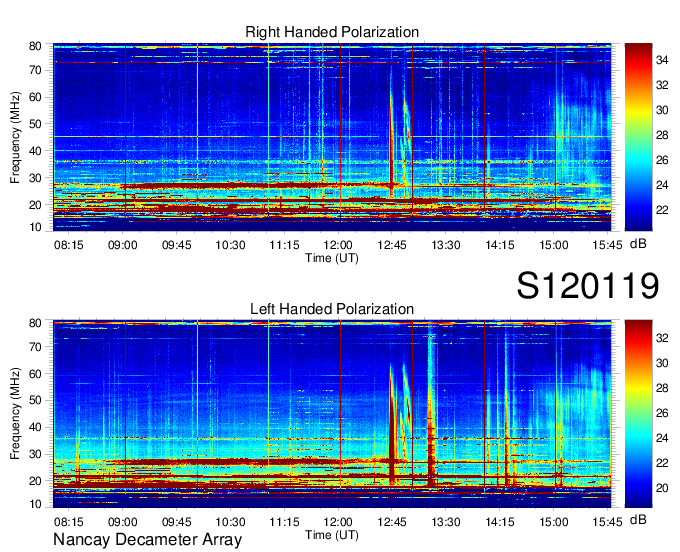This screenshot has width=680, height=552.
Task: Click 'Frequency (MHz)' axis label of Right Handed plot
Action: click(15, 137)
